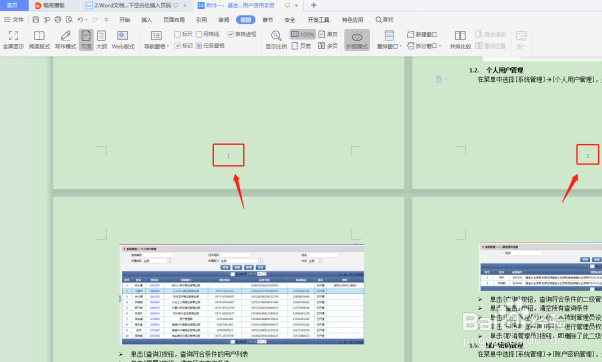Open the Developer Tools tab (开发工具)

[x=319, y=20]
